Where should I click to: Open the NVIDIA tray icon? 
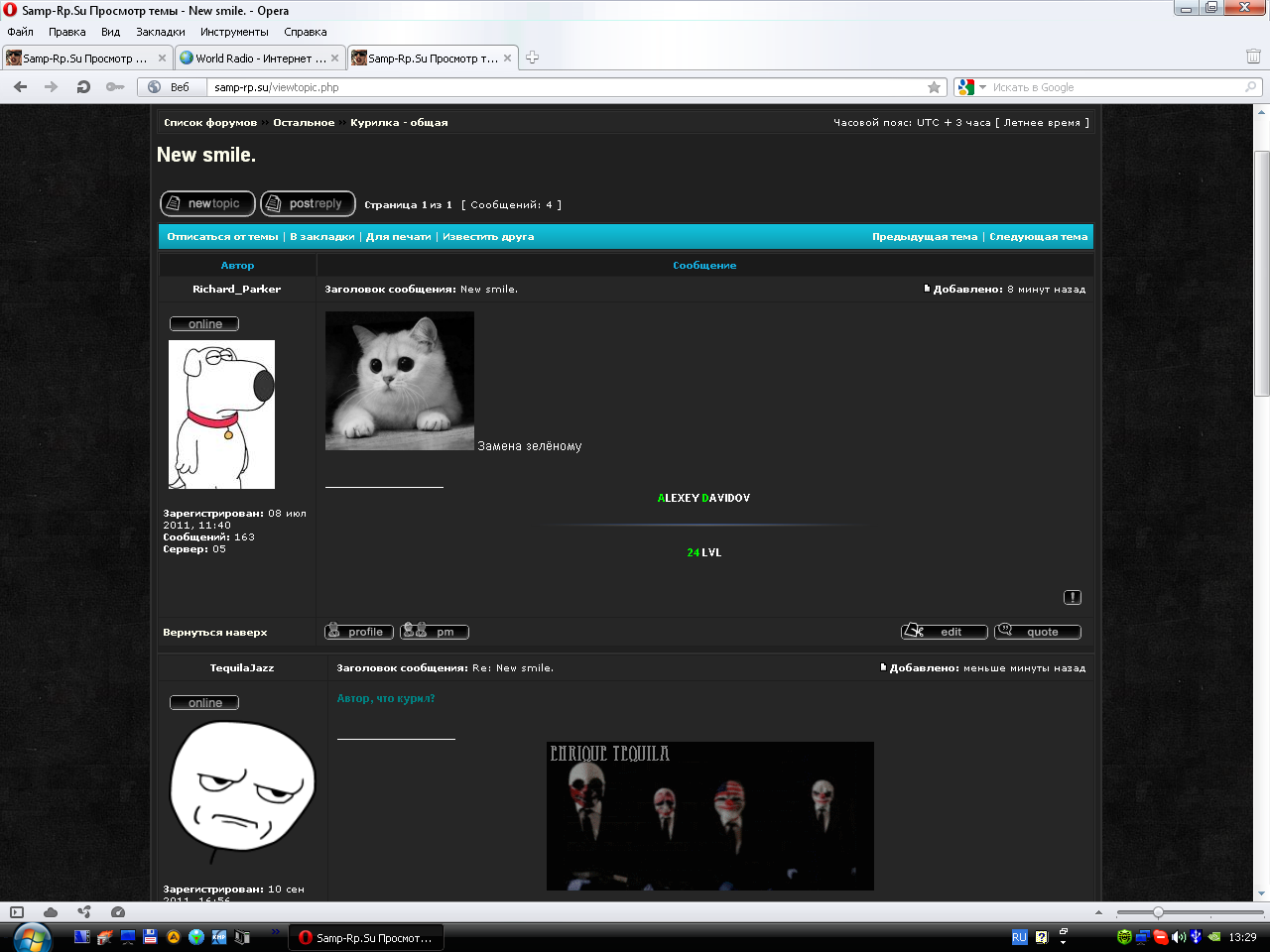[x=1214, y=937]
